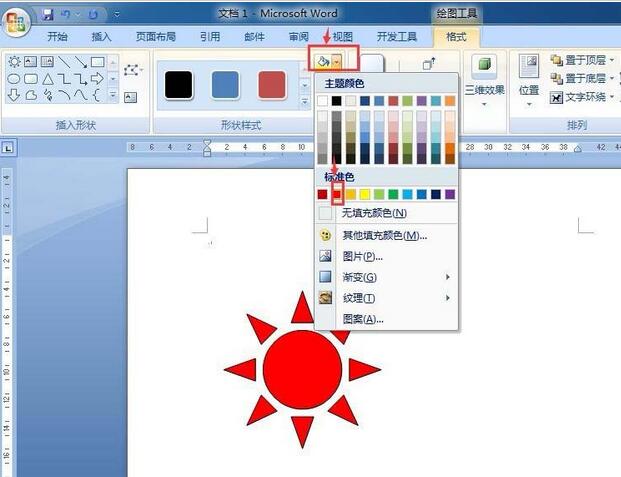
Task: Choose the yellow standard color
Action: coord(365,194)
